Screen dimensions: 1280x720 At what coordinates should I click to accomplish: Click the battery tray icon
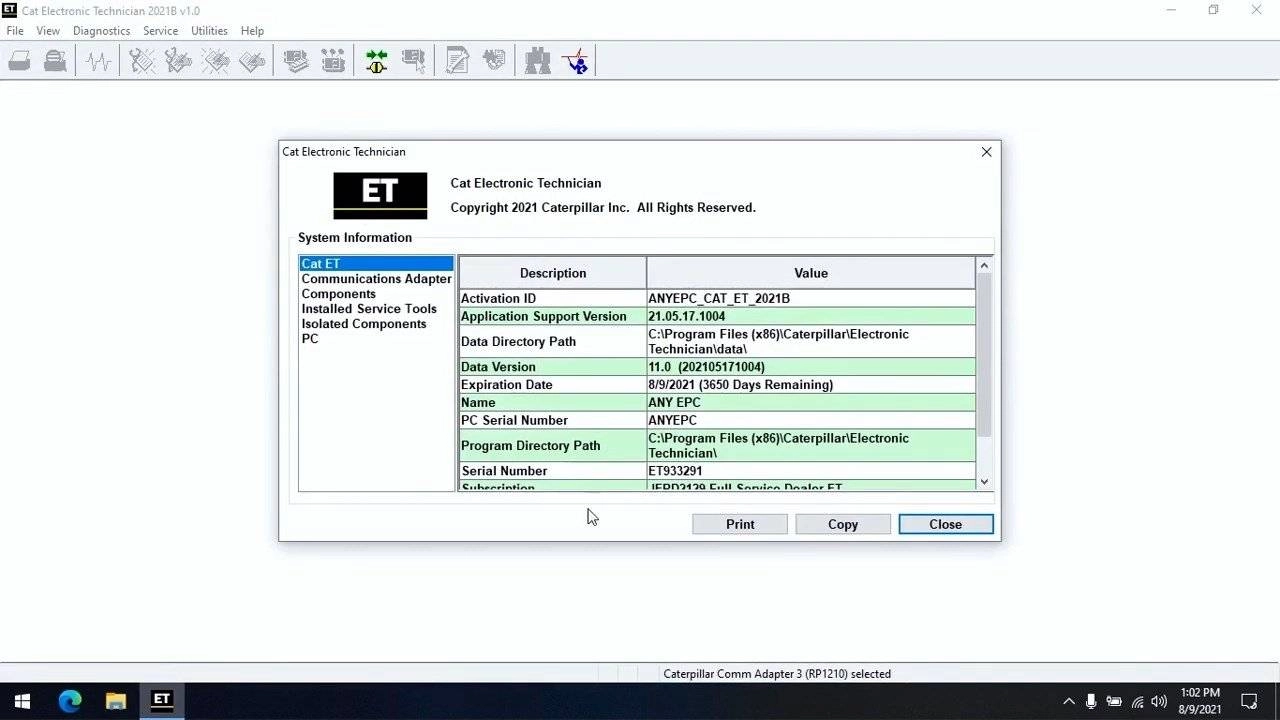[1114, 702]
